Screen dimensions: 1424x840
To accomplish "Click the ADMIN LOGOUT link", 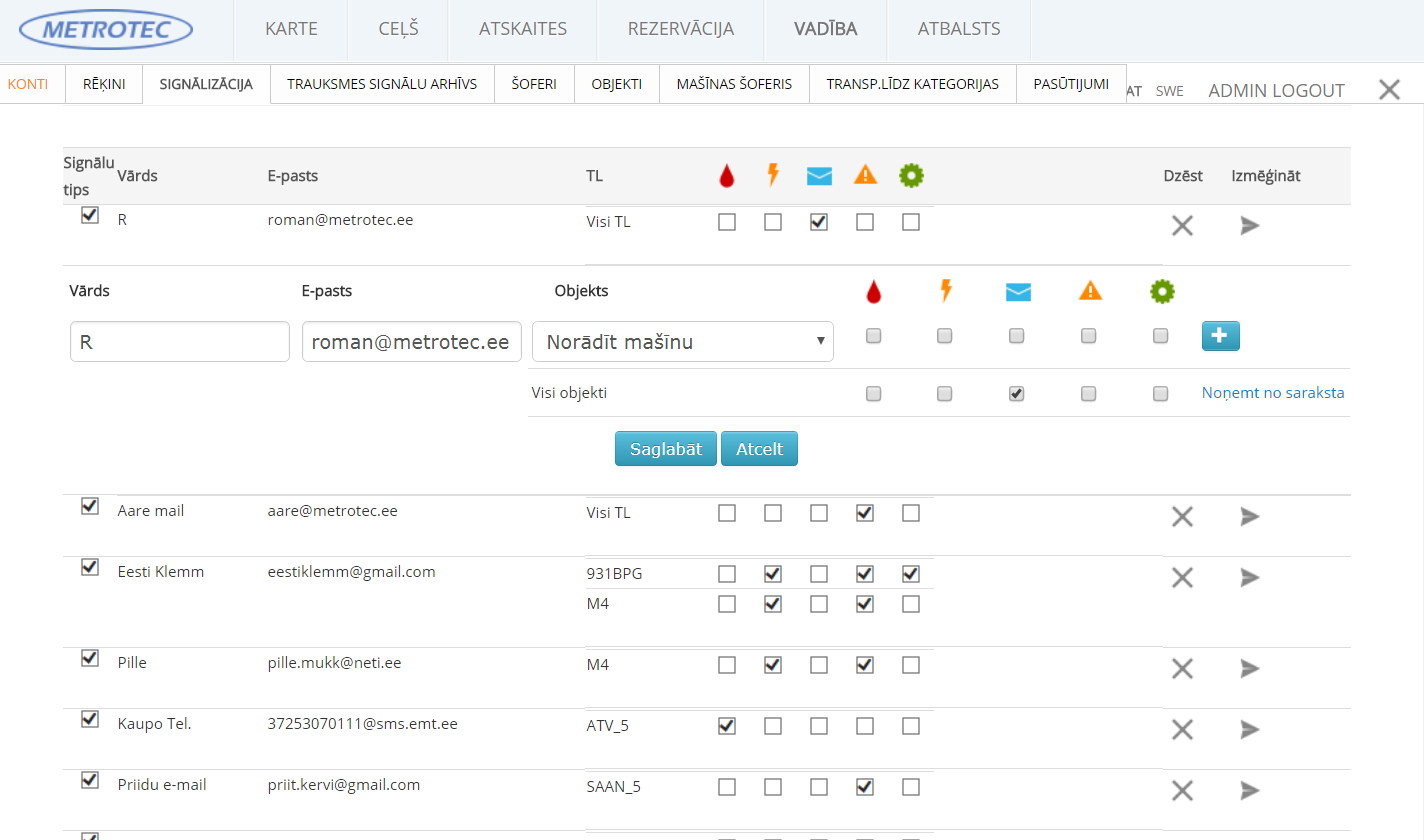I will [x=1276, y=91].
